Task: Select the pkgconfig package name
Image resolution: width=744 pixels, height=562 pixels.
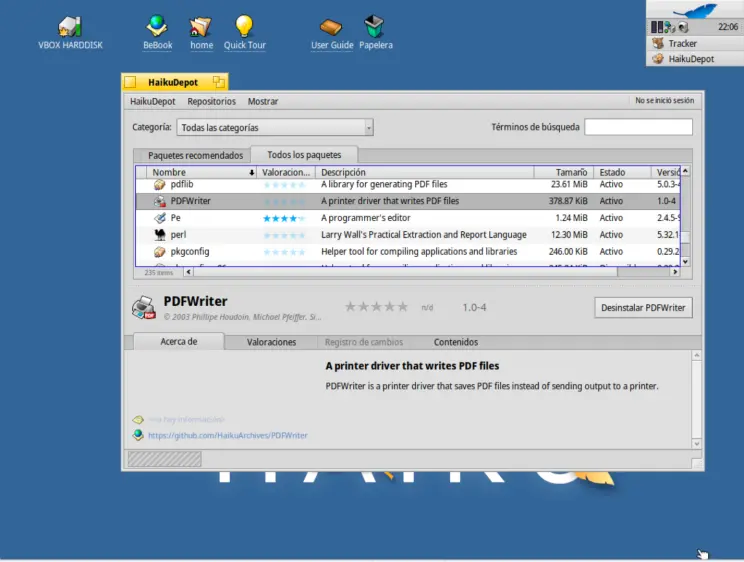Action: 190,252
